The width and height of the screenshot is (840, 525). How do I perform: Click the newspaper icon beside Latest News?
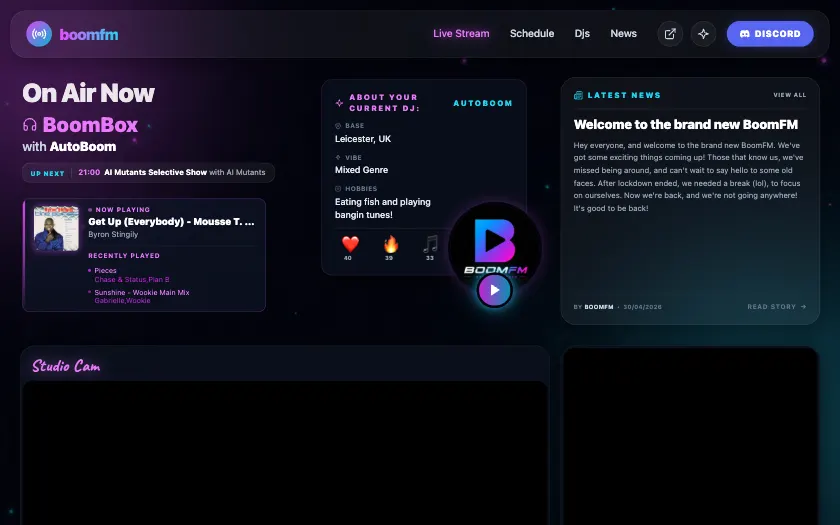tap(578, 95)
